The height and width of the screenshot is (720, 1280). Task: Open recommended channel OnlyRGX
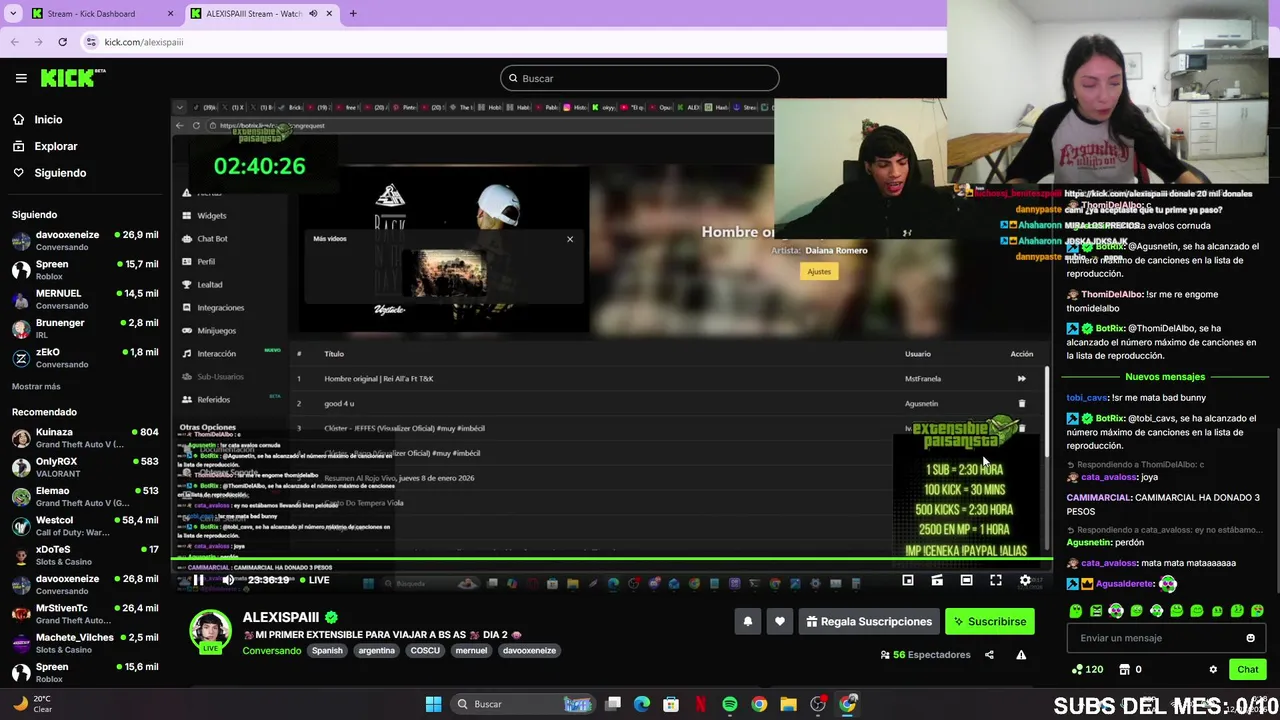tap(85, 467)
